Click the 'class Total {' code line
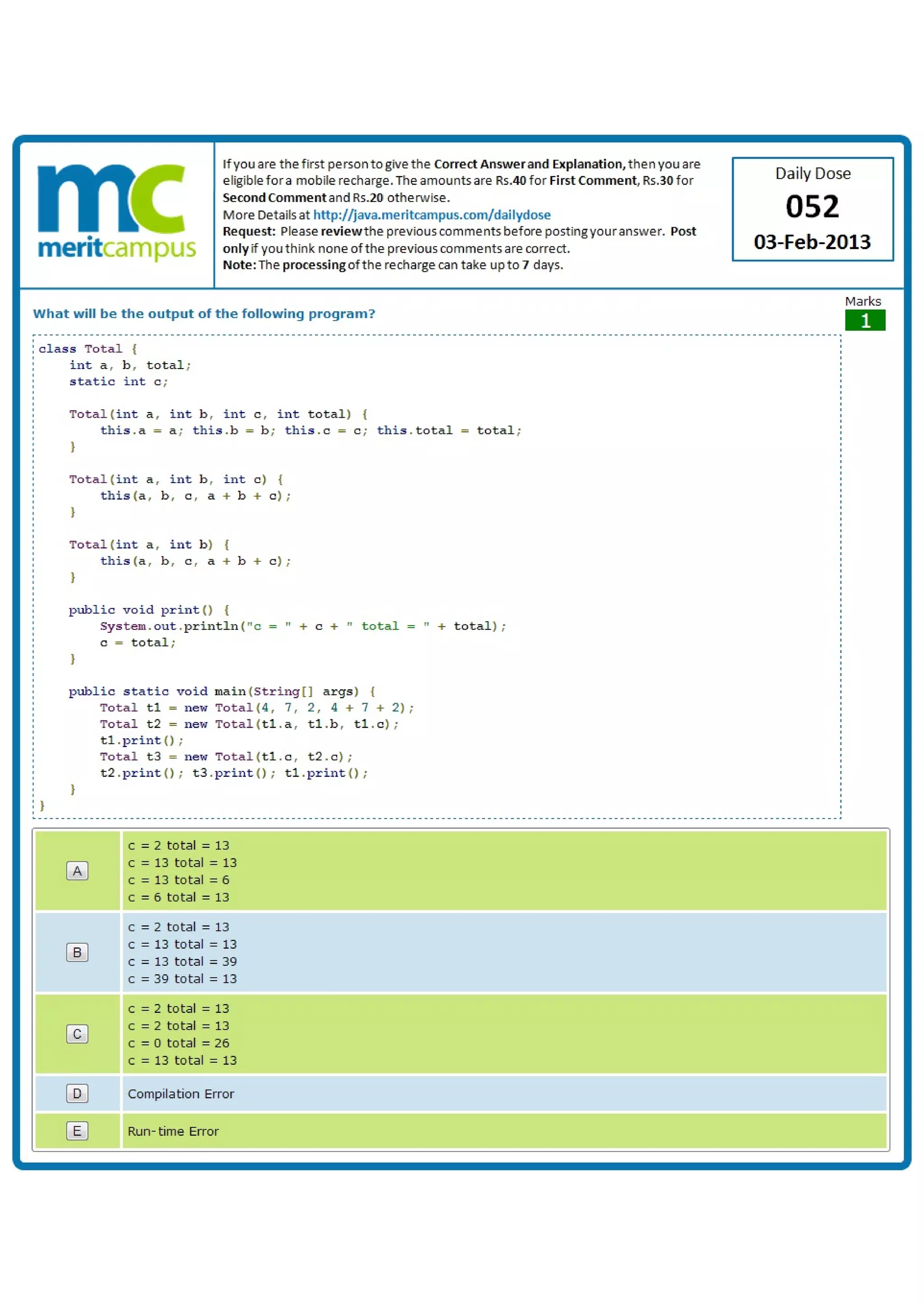The height and width of the screenshot is (1305, 924). click(88, 348)
